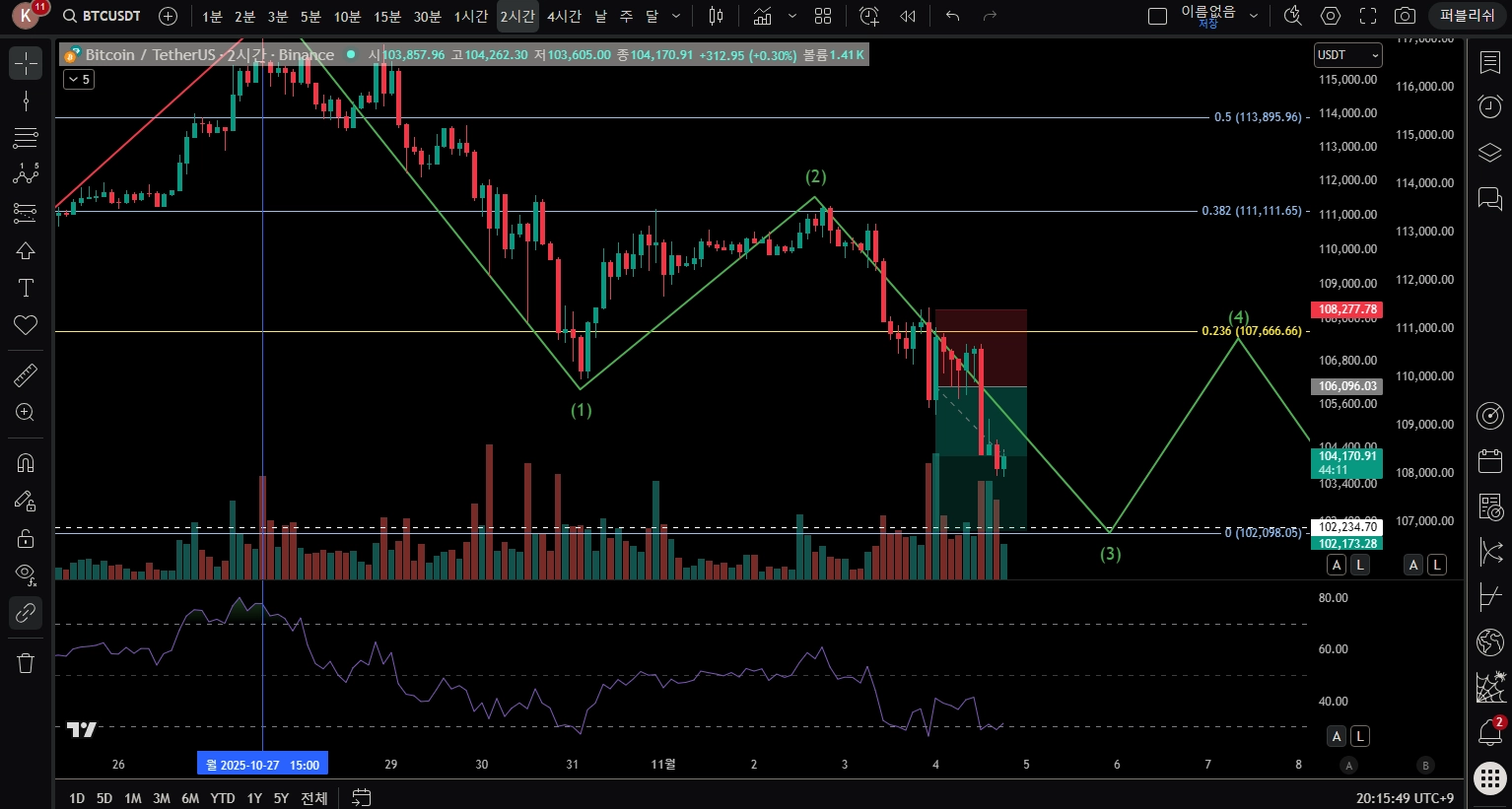
Task: Select the crosshair cursor tool
Action: coord(26,63)
